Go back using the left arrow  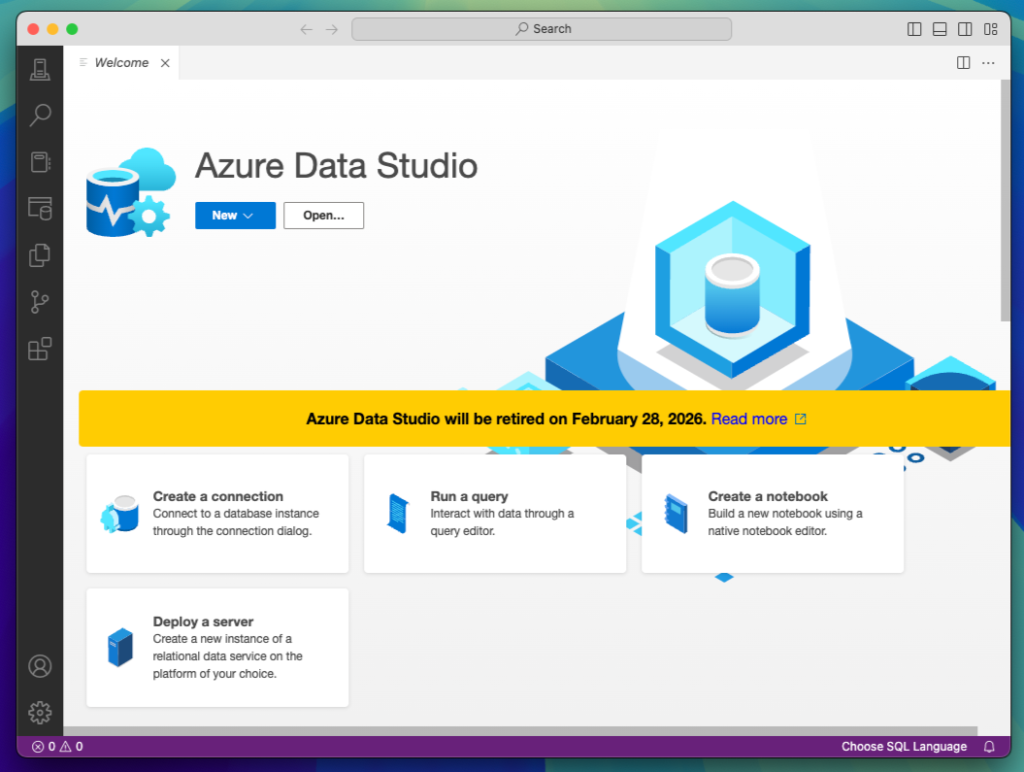[306, 29]
